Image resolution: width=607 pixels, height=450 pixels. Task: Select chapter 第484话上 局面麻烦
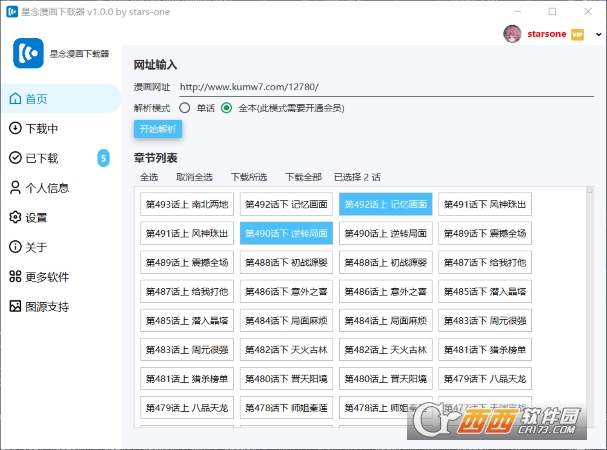(386, 320)
